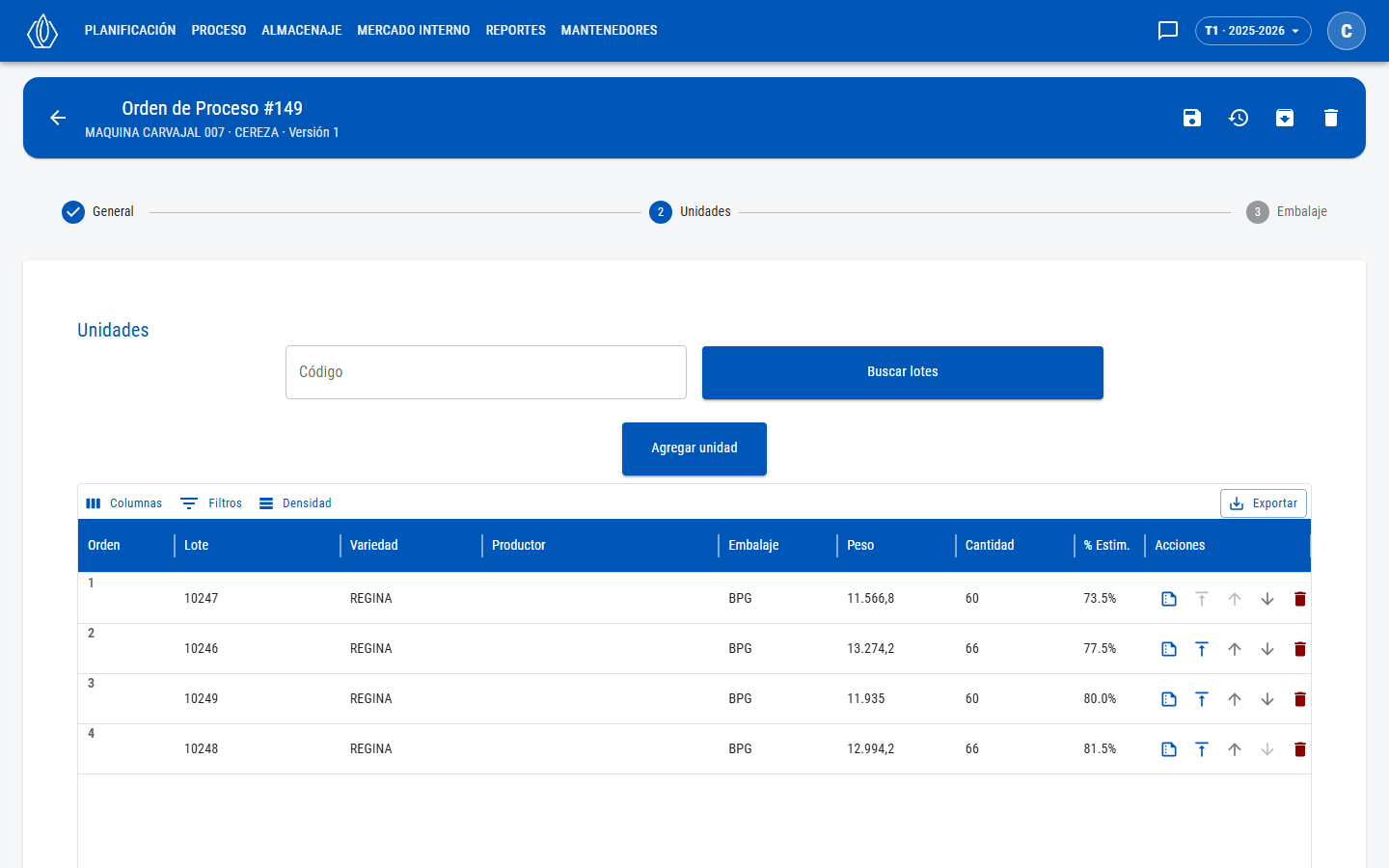Delete the order using the header trash icon

tap(1331, 118)
